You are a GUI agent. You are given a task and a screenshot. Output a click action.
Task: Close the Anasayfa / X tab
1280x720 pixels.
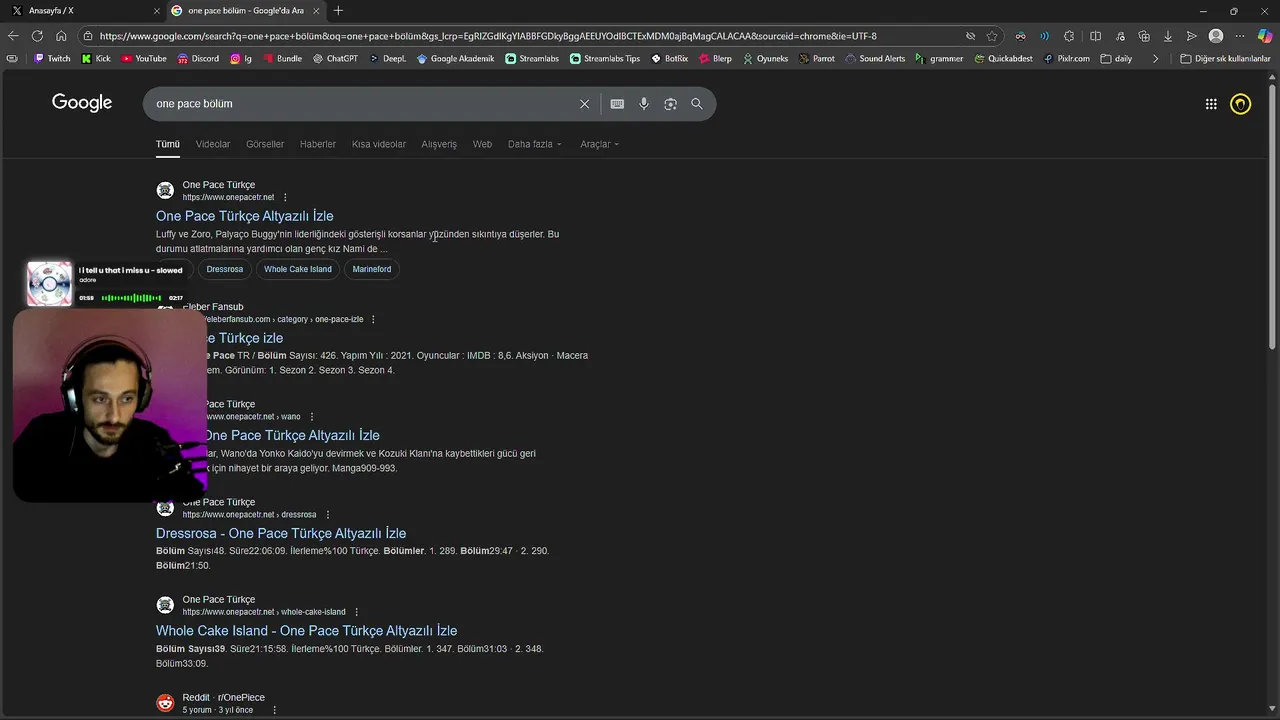pyautogui.click(x=156, y=11)
